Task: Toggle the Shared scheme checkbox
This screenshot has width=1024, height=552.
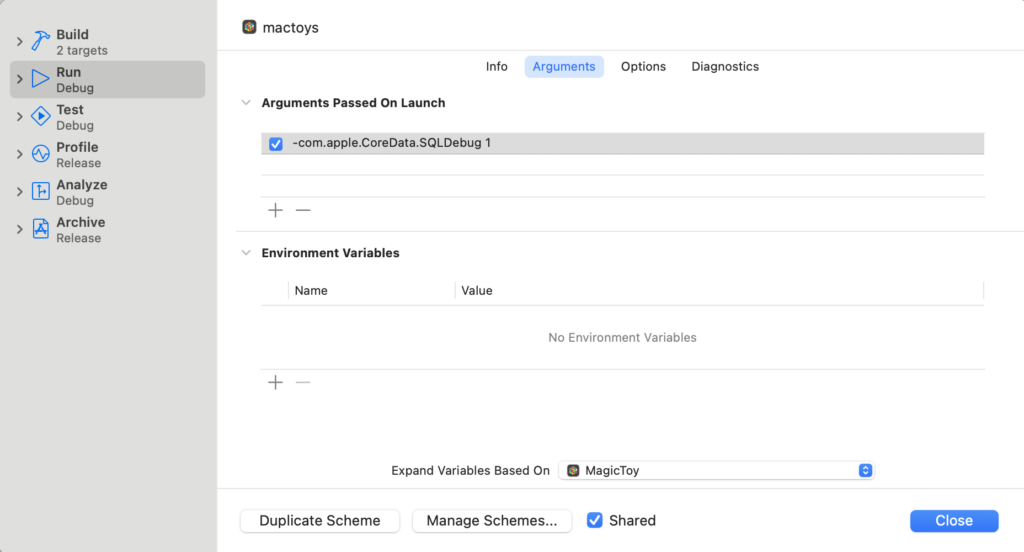Action: point(595,520)
